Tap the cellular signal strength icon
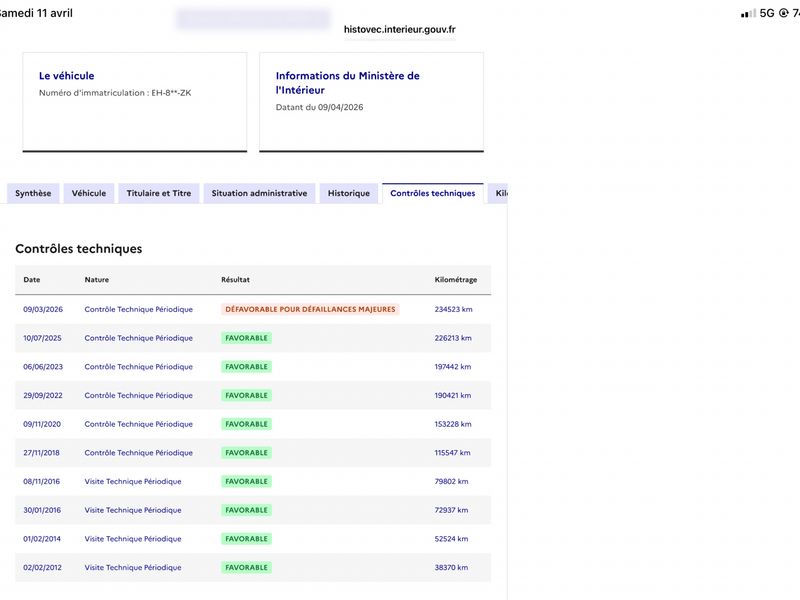 pyautogui.click(x=748, y=14)
